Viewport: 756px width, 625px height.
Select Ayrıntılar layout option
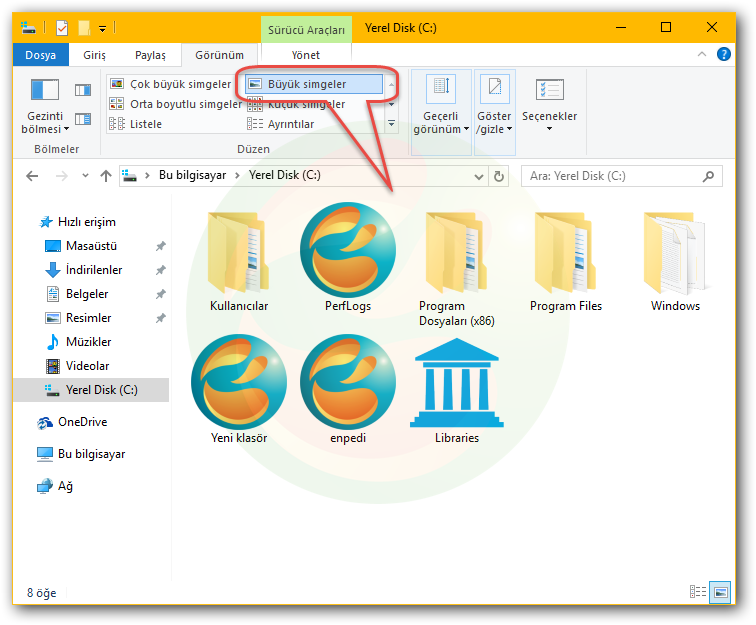click(x=281, y=124)
